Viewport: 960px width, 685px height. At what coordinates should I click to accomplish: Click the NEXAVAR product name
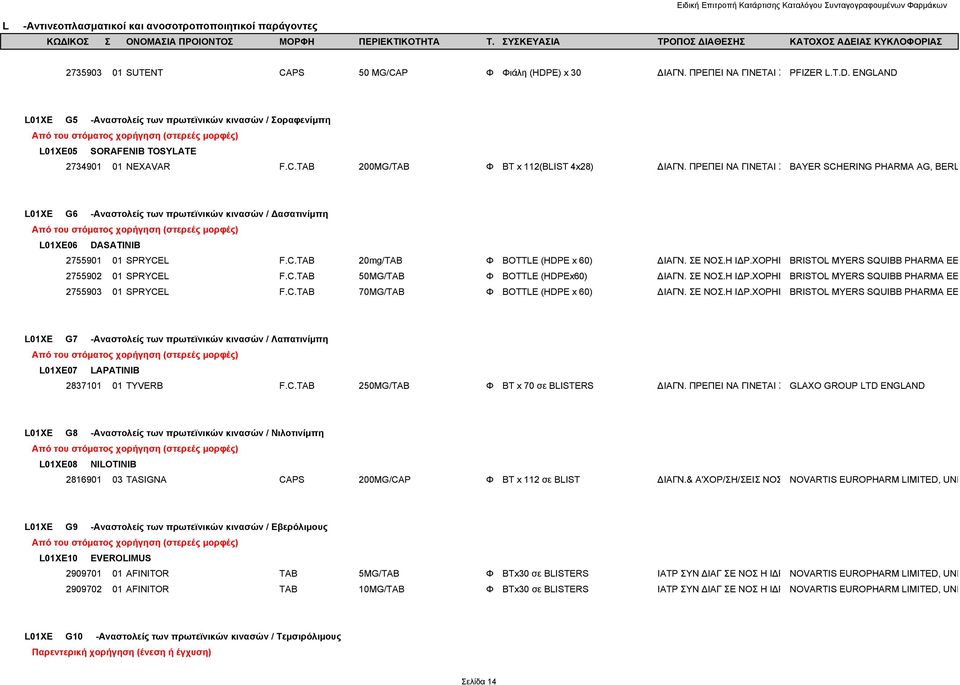[x=148, y=167]
